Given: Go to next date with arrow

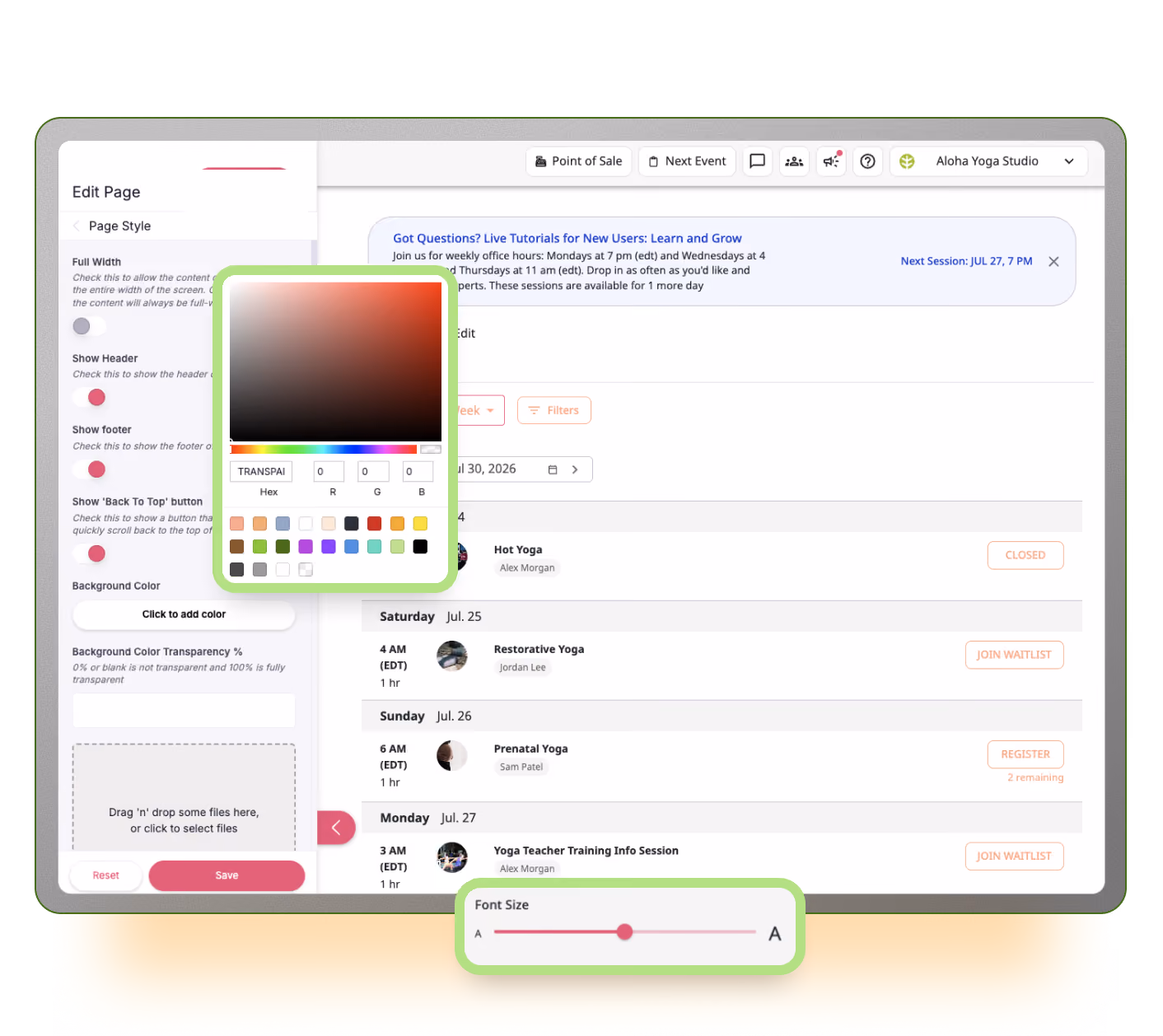Looking at the screenshot, I should (575, 469).
